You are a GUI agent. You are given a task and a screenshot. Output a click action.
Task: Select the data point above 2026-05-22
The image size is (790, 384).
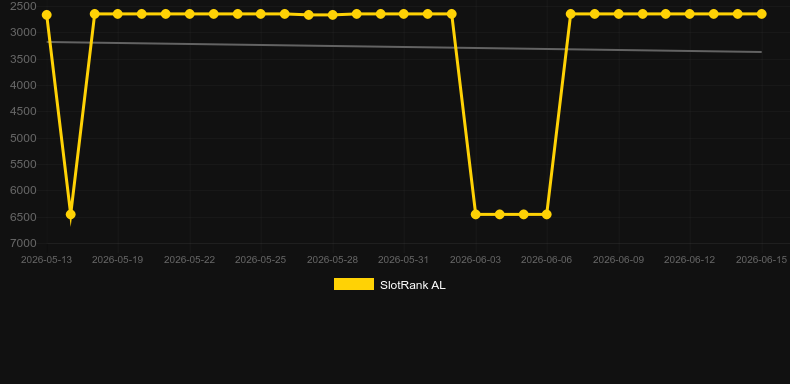(x=189, y=14)
